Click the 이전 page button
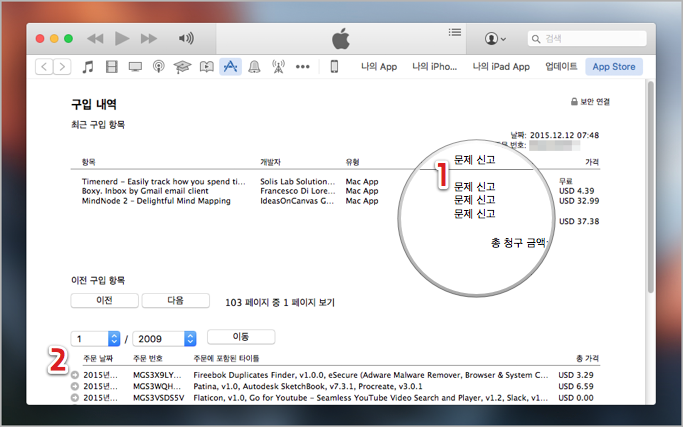Image resolution: width=683 pixels, height=427 pixels. click(105, 301)
